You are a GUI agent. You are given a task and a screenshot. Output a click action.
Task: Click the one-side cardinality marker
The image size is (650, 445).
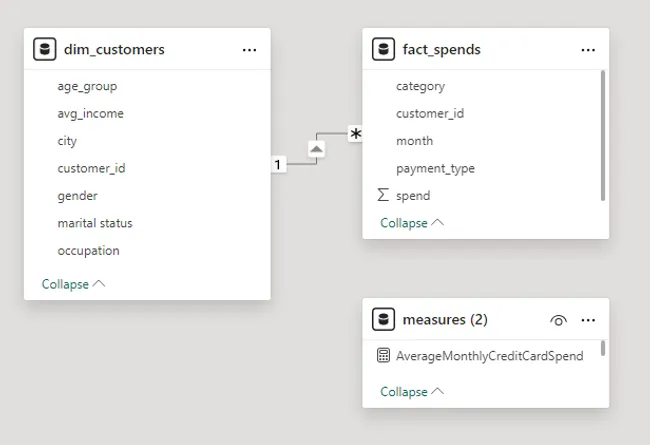pos(278,163)
